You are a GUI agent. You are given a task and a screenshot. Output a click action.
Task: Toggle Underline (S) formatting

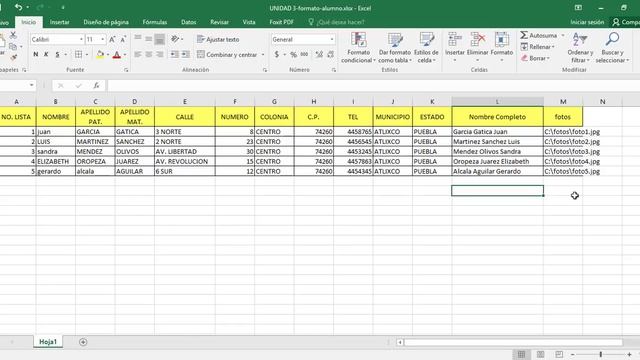point(57,54)
